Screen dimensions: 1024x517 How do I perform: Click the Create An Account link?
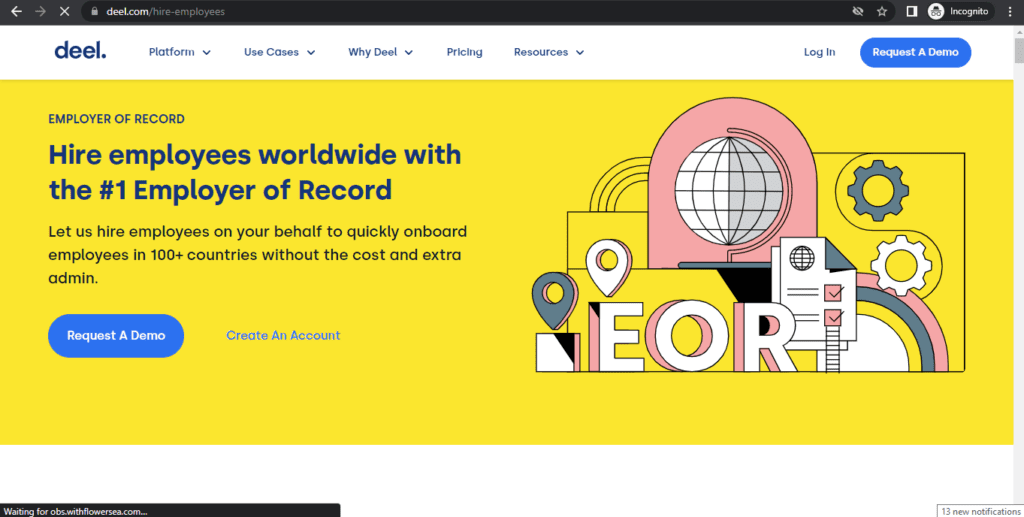283,336
